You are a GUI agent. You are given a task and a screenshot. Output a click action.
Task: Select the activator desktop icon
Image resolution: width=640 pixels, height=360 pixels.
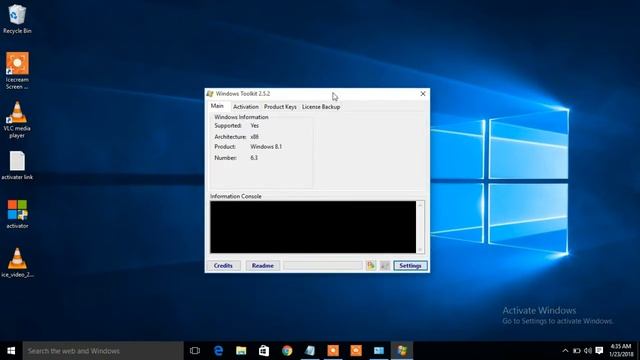[x=17, y=214]
